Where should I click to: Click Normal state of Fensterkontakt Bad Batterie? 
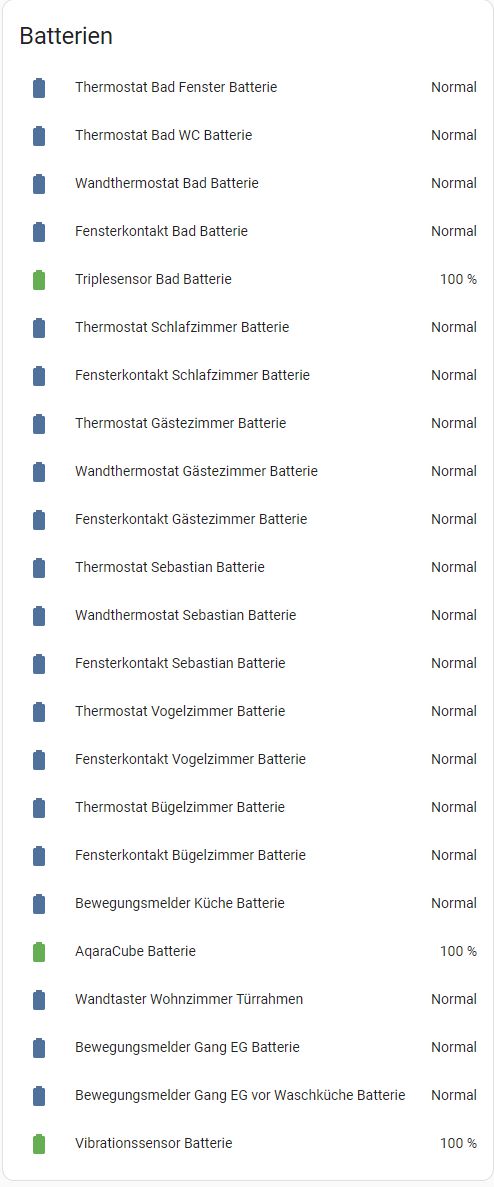click(x=454, y=231)
